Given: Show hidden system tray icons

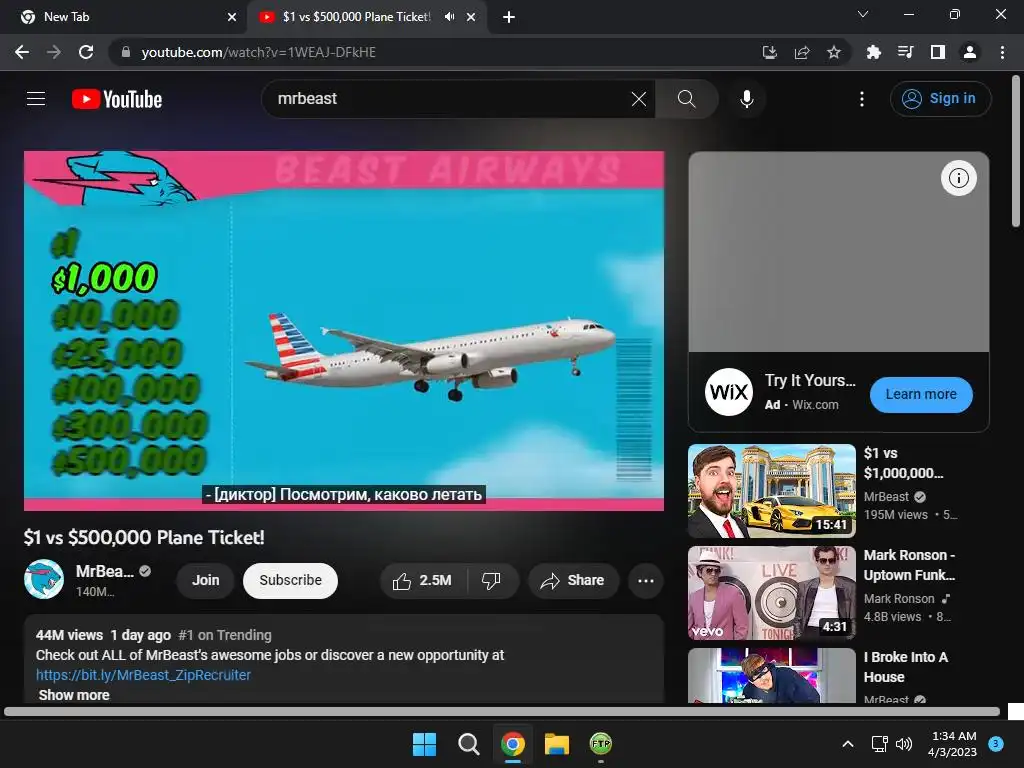Looking at the screenshot, I should 848,744.
